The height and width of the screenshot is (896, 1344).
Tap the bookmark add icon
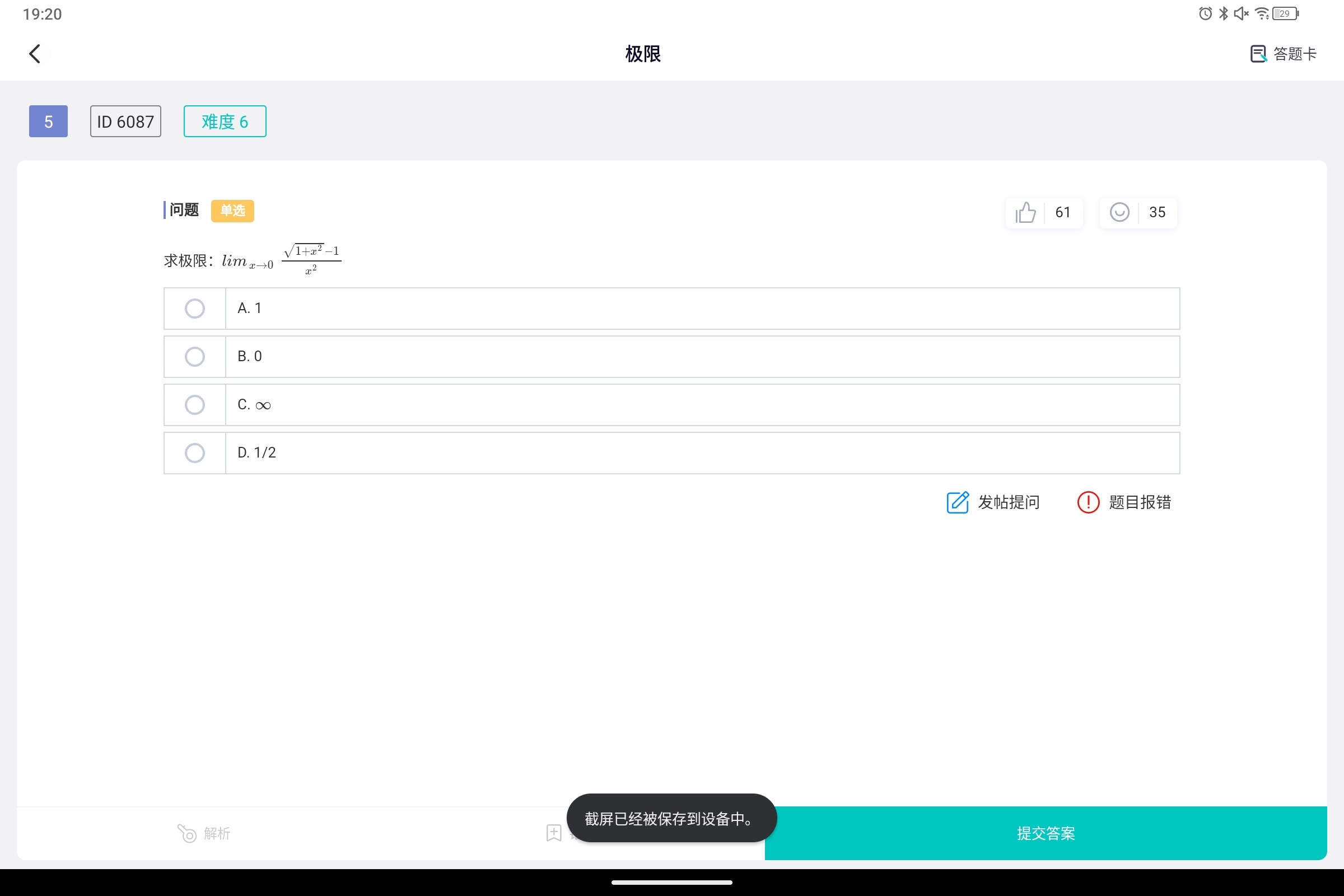554,833
